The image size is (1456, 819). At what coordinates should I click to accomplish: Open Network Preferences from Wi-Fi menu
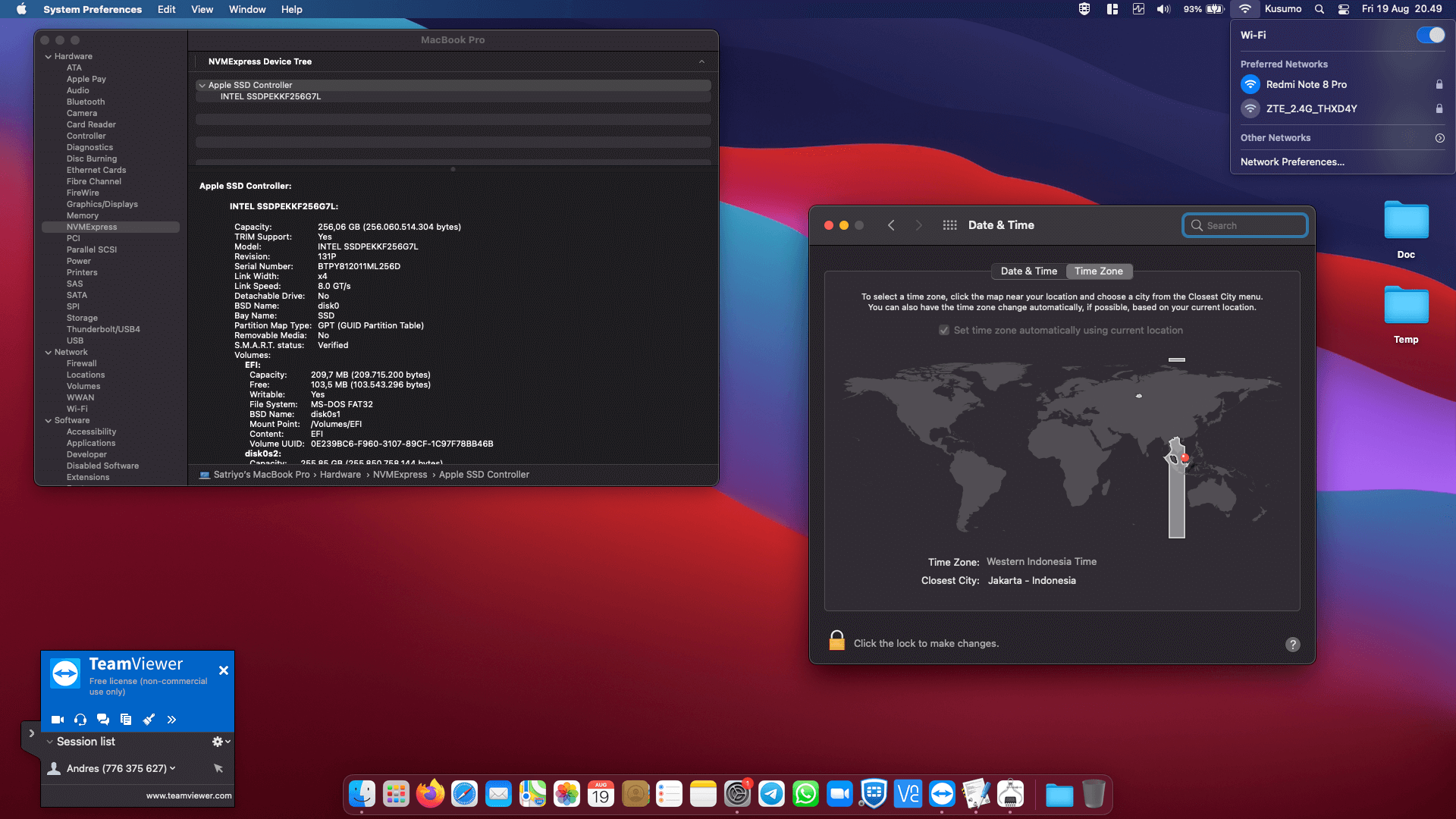click(1292, 162)
